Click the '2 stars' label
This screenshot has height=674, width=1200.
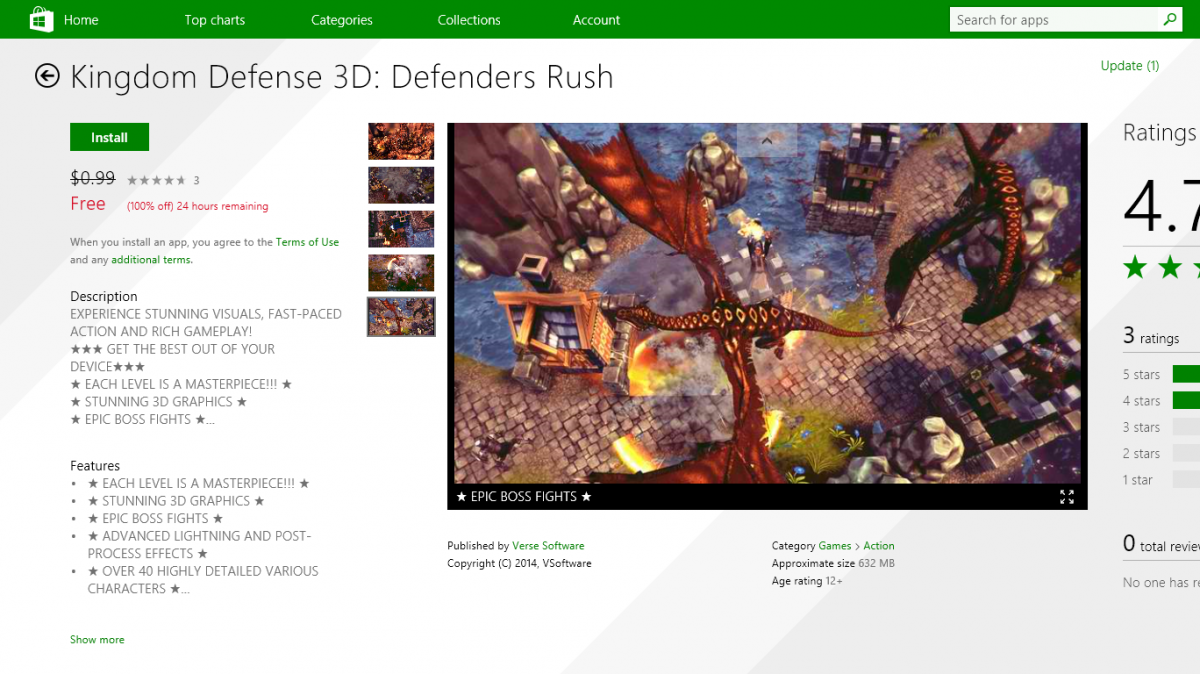1141,454
